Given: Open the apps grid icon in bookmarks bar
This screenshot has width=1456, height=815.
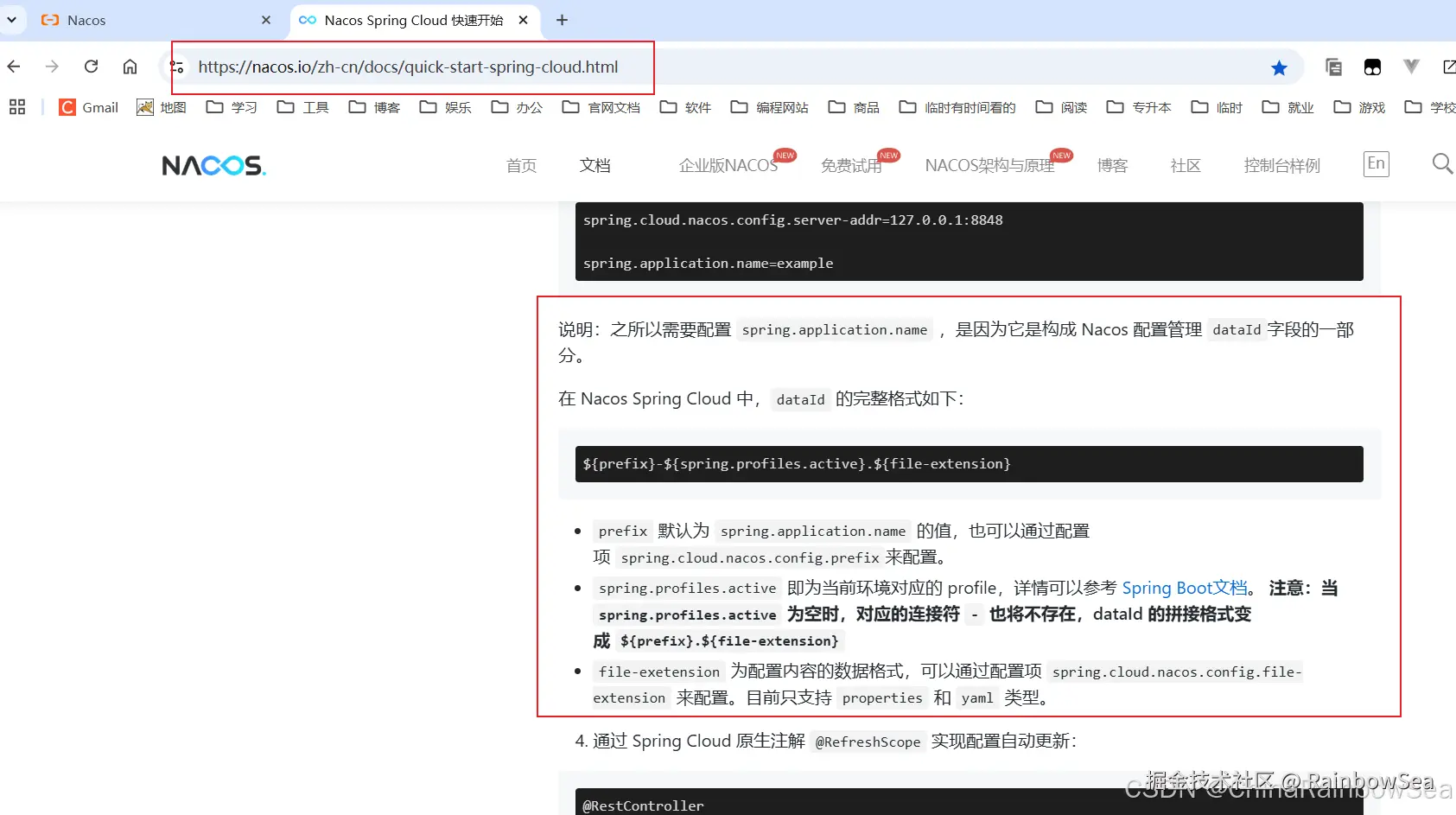Looking at the screenshot, I should (x=17, y=107).
